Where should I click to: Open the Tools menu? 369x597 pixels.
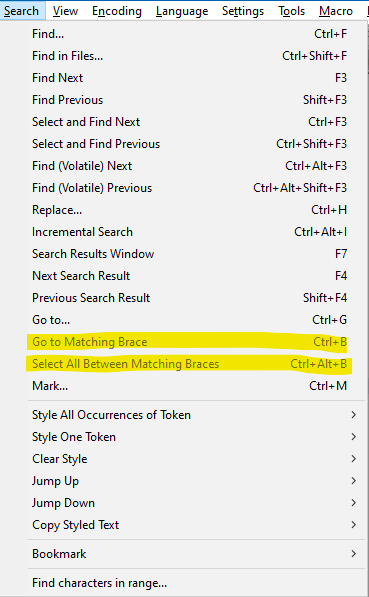pyautogui.click(x=292, y=11)
